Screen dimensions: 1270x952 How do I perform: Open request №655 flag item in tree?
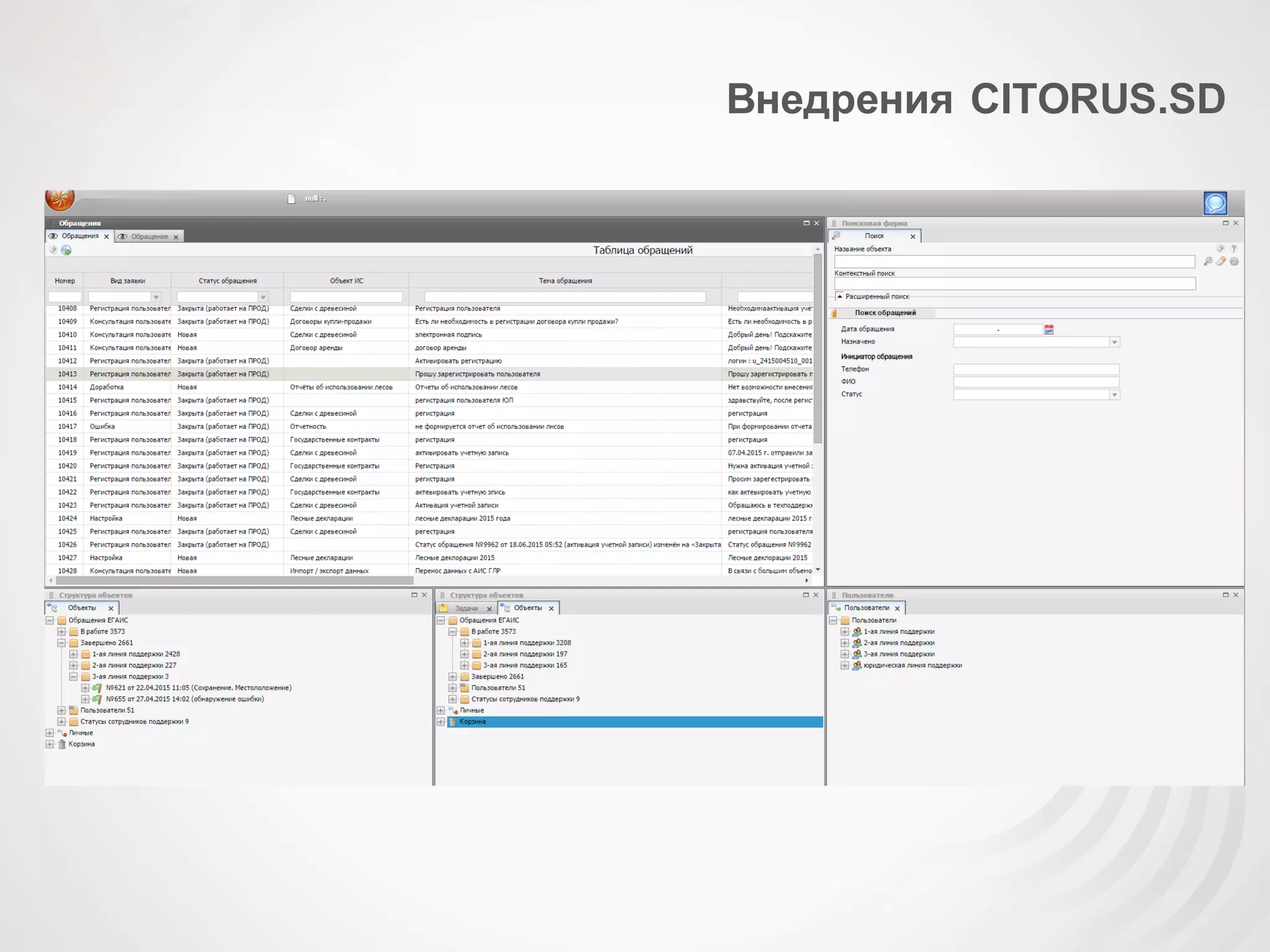(x=185, y=699)
